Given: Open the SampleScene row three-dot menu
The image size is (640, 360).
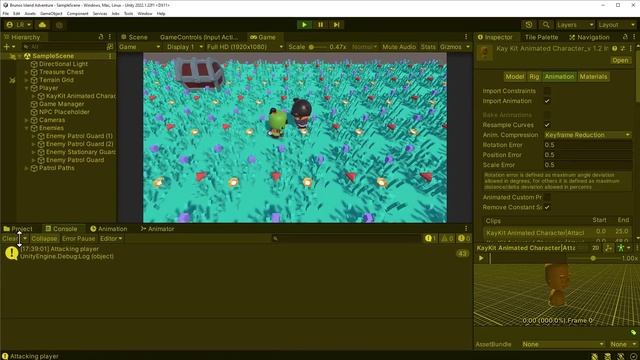Looking at the screenshot, I should 110,56.
